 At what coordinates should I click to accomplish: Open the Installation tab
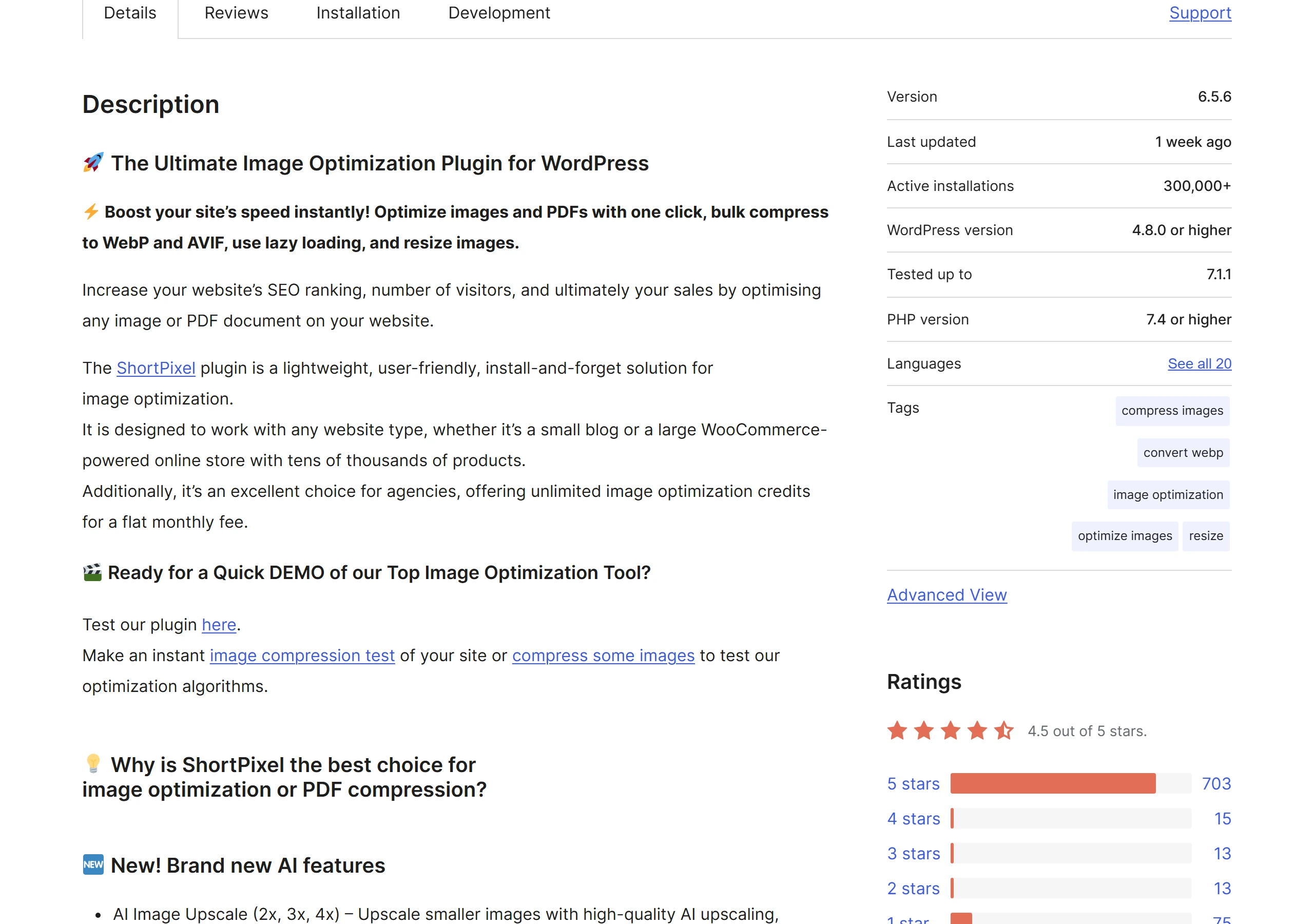(358, 14)
